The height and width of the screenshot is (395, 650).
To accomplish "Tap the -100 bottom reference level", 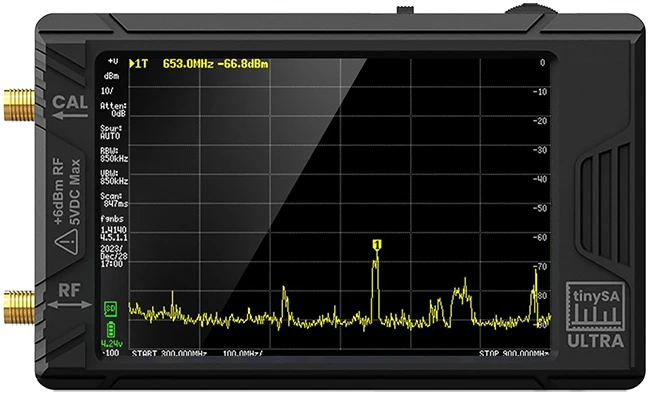I will click(x=111, y=353).
